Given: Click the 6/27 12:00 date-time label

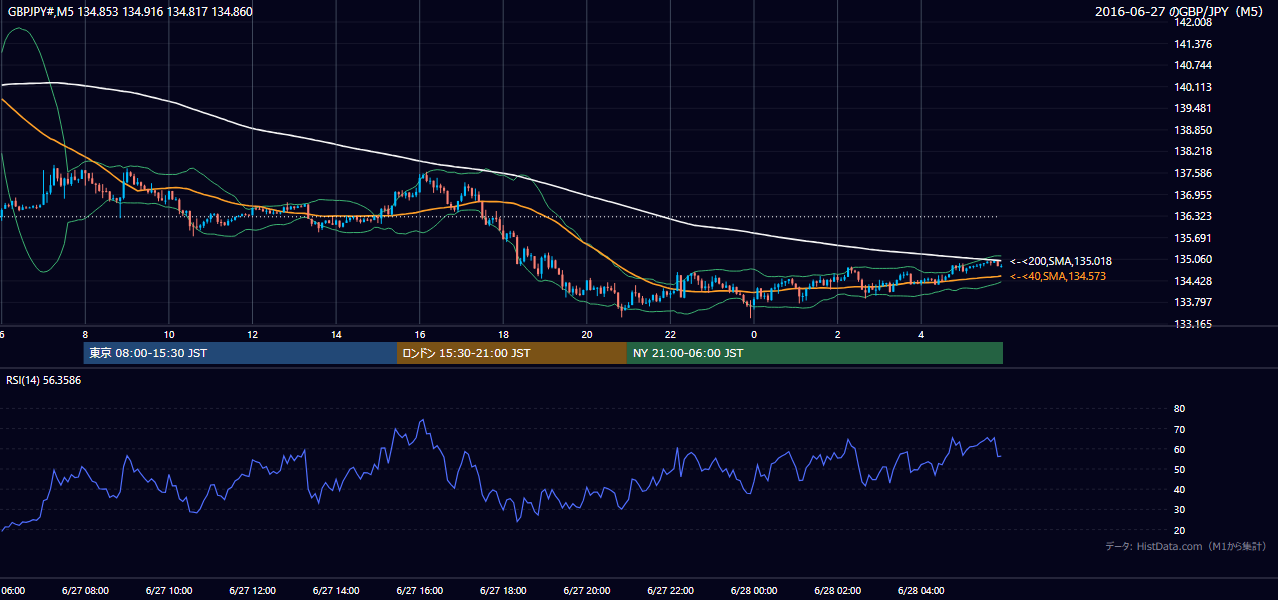Looking at the screenshot, I should [252, 591].
